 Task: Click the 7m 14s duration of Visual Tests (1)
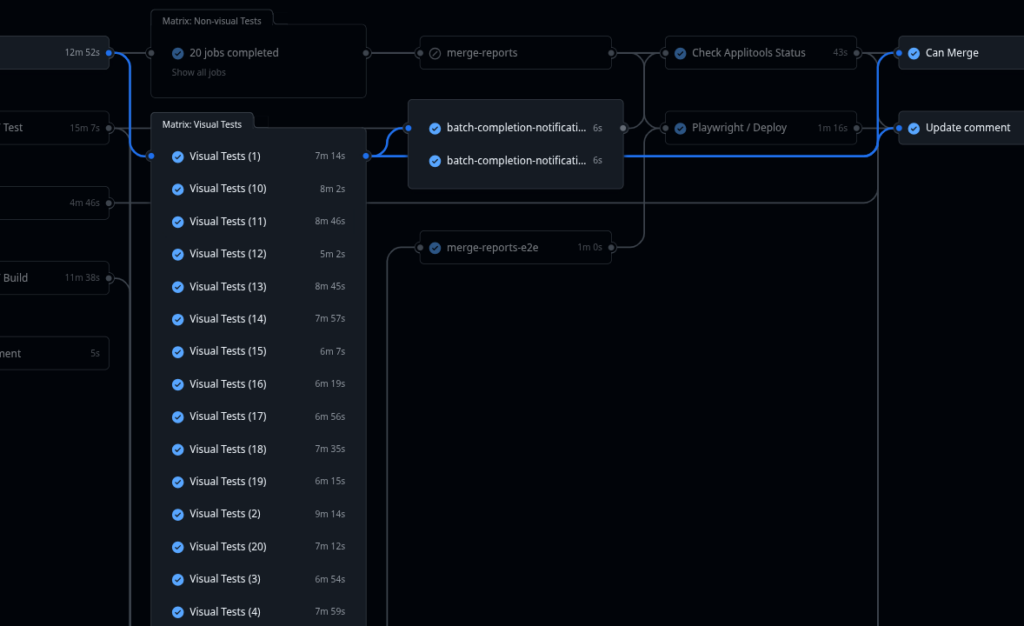click(330, 156)
